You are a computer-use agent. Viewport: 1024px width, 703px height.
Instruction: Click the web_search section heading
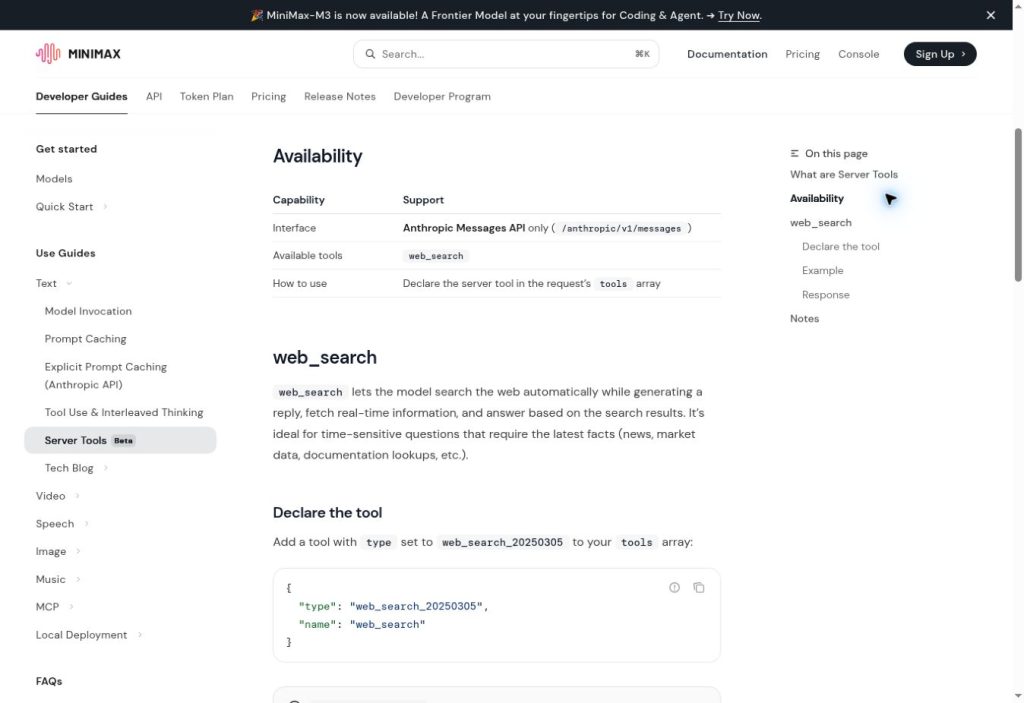(x=325, y=357)
